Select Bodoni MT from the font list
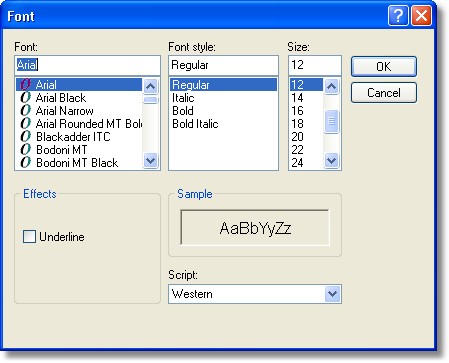Screen dimensions: 449x363 tap(62, 150)
